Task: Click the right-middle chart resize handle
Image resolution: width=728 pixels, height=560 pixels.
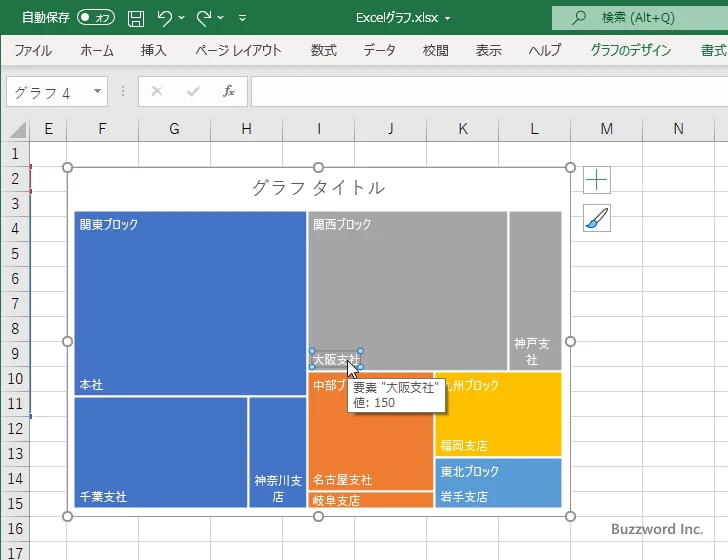Action: click(x=571, y=342)
